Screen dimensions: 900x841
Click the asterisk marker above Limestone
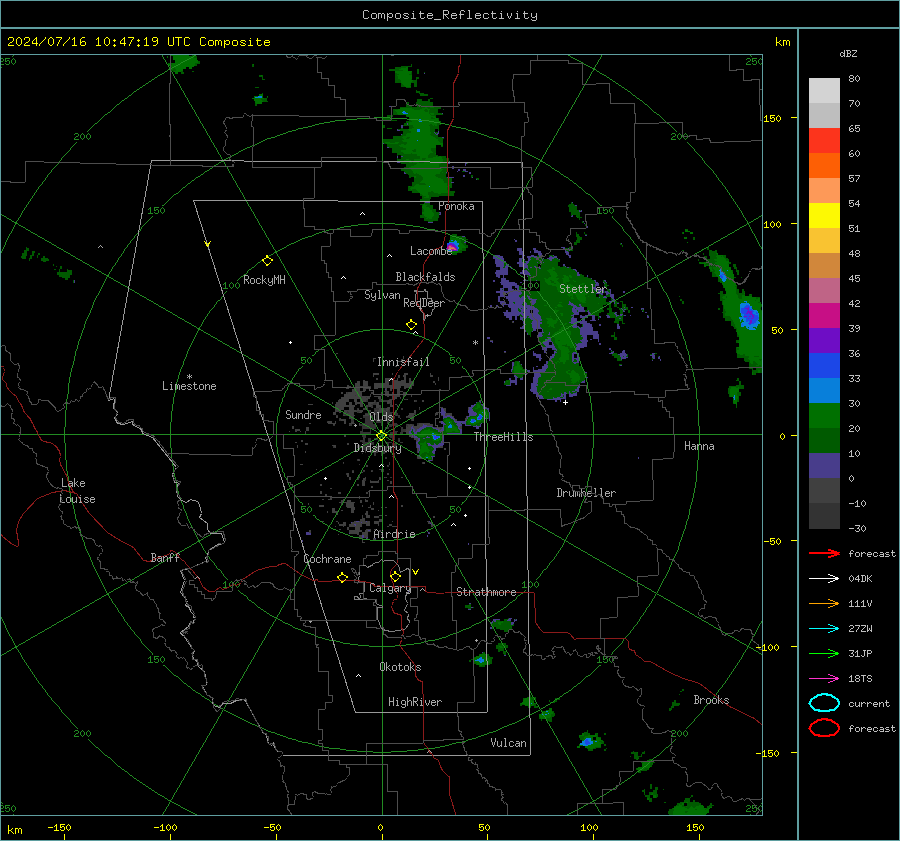tap(189, 377)
